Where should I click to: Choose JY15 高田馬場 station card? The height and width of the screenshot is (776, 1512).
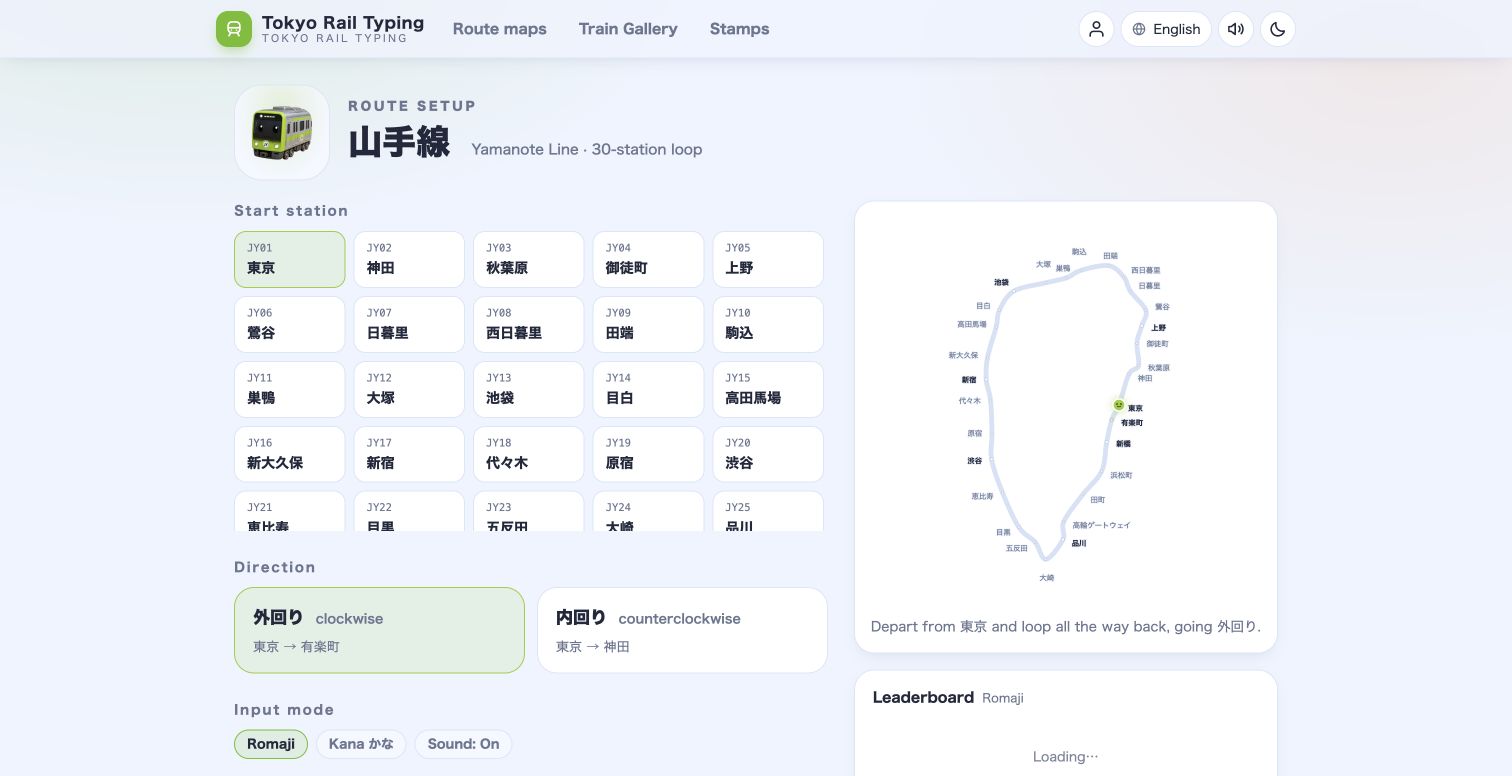(768, 390)
